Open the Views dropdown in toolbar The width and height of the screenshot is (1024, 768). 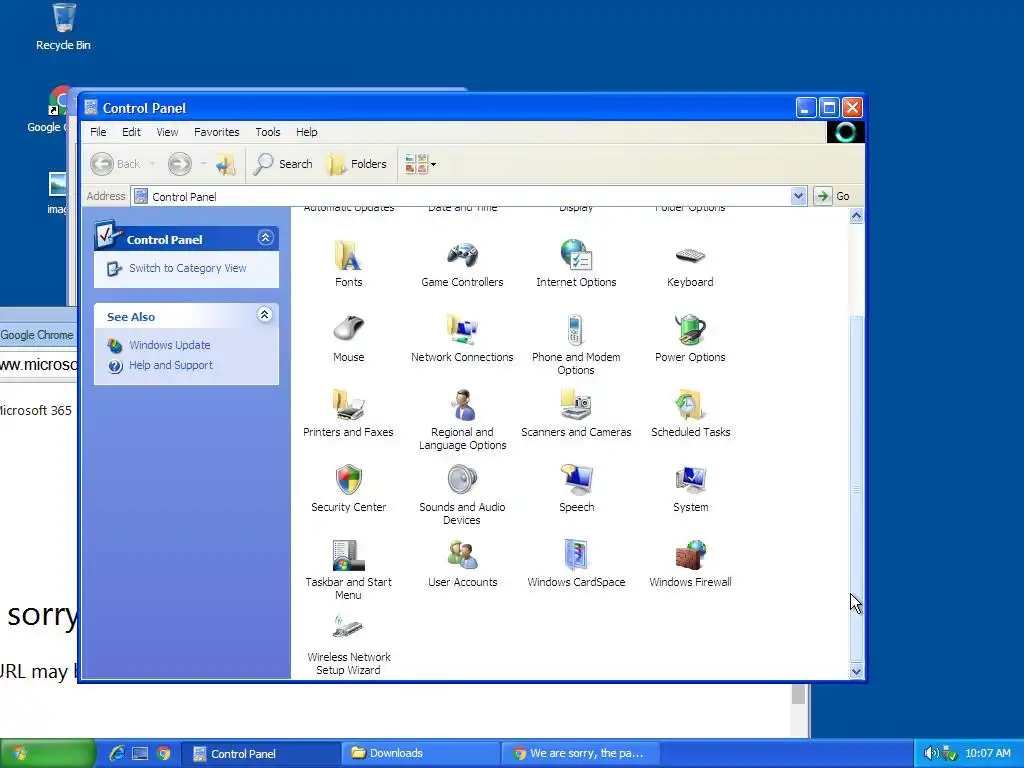(420, 164)
